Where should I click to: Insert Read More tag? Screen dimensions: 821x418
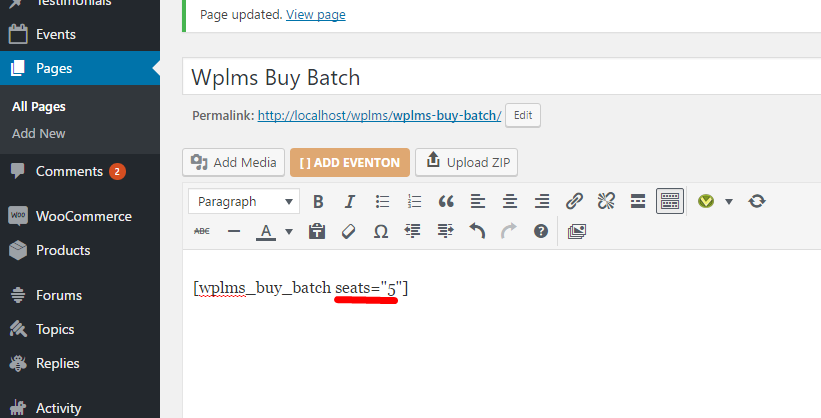point(638,201)
